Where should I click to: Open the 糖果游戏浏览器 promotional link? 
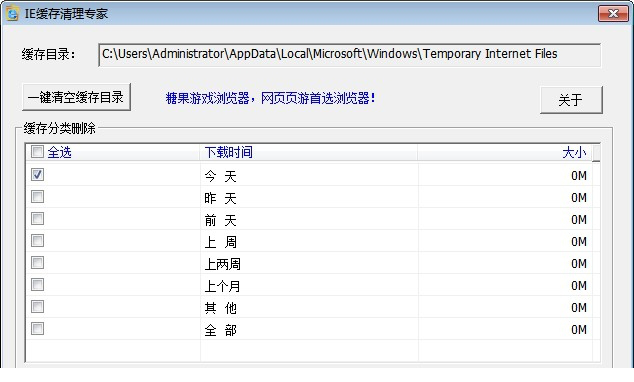pyautogui.click(x=271, y=98)
